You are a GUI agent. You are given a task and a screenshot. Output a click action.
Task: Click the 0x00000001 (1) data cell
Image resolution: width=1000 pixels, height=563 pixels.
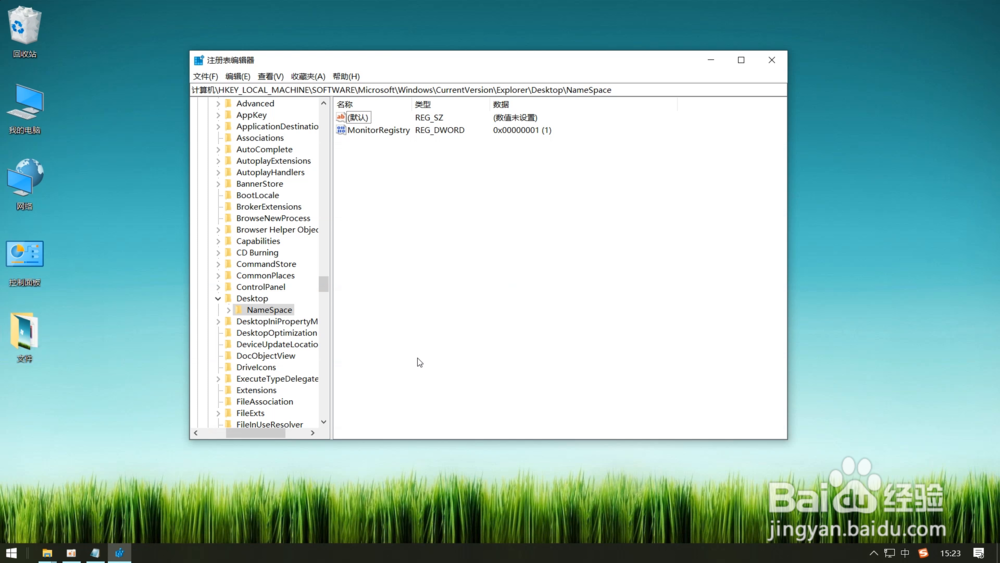pos(522,130)
